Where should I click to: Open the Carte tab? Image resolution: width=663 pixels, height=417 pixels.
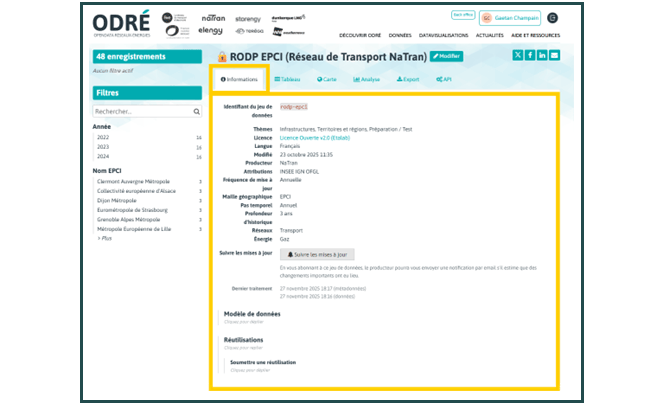click(327, 78)
